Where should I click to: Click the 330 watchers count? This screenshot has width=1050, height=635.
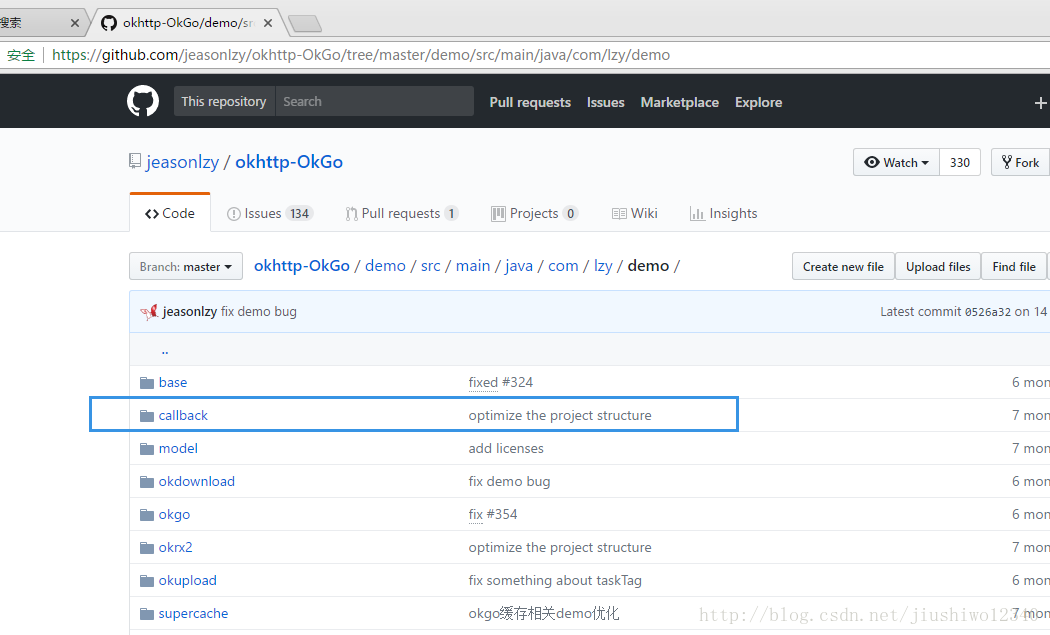(960, 162)
